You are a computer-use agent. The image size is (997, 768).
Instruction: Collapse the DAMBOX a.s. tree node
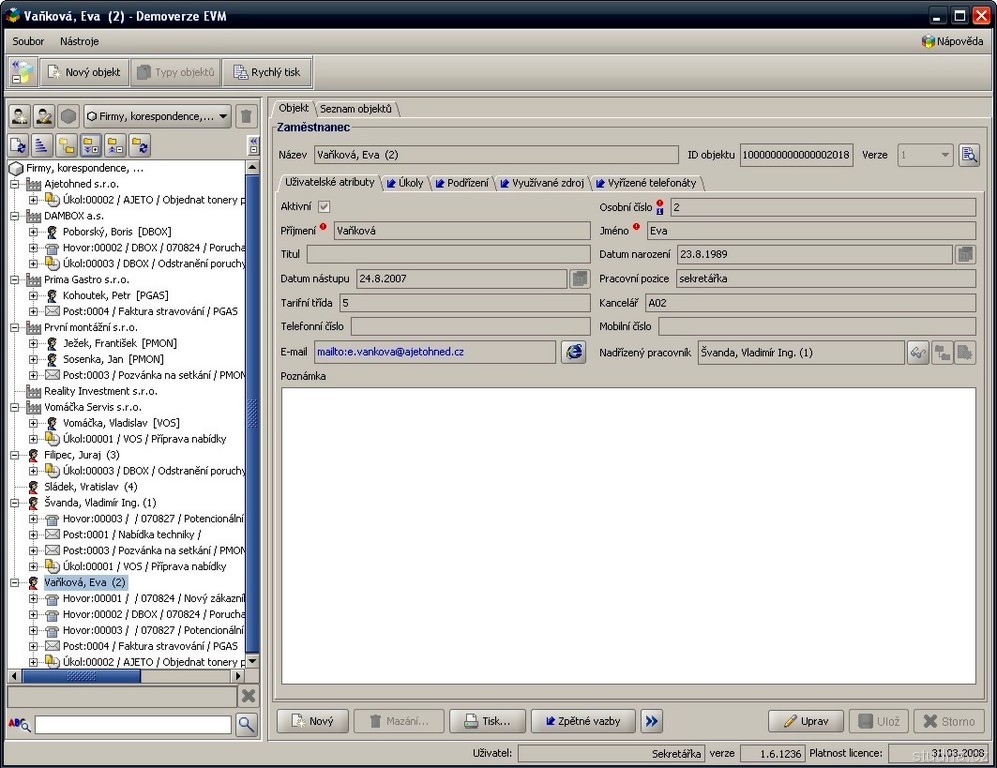[x=15, y=216]
